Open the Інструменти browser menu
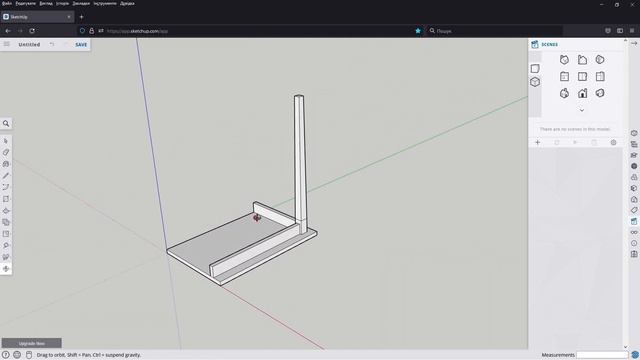This screenshot has height=360, width=640. click(105, 3)
